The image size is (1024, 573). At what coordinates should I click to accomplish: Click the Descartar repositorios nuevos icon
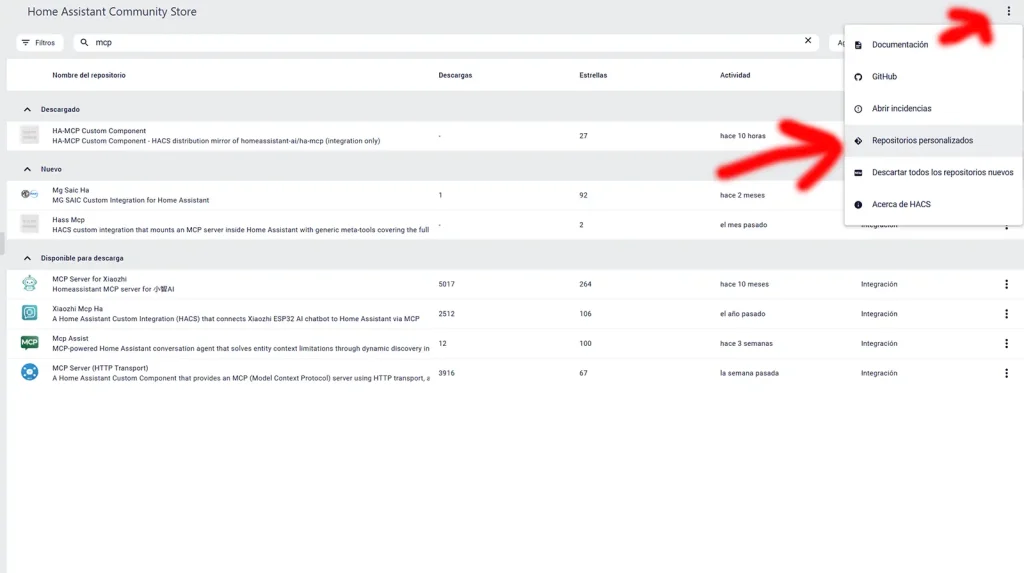[858, 173]
